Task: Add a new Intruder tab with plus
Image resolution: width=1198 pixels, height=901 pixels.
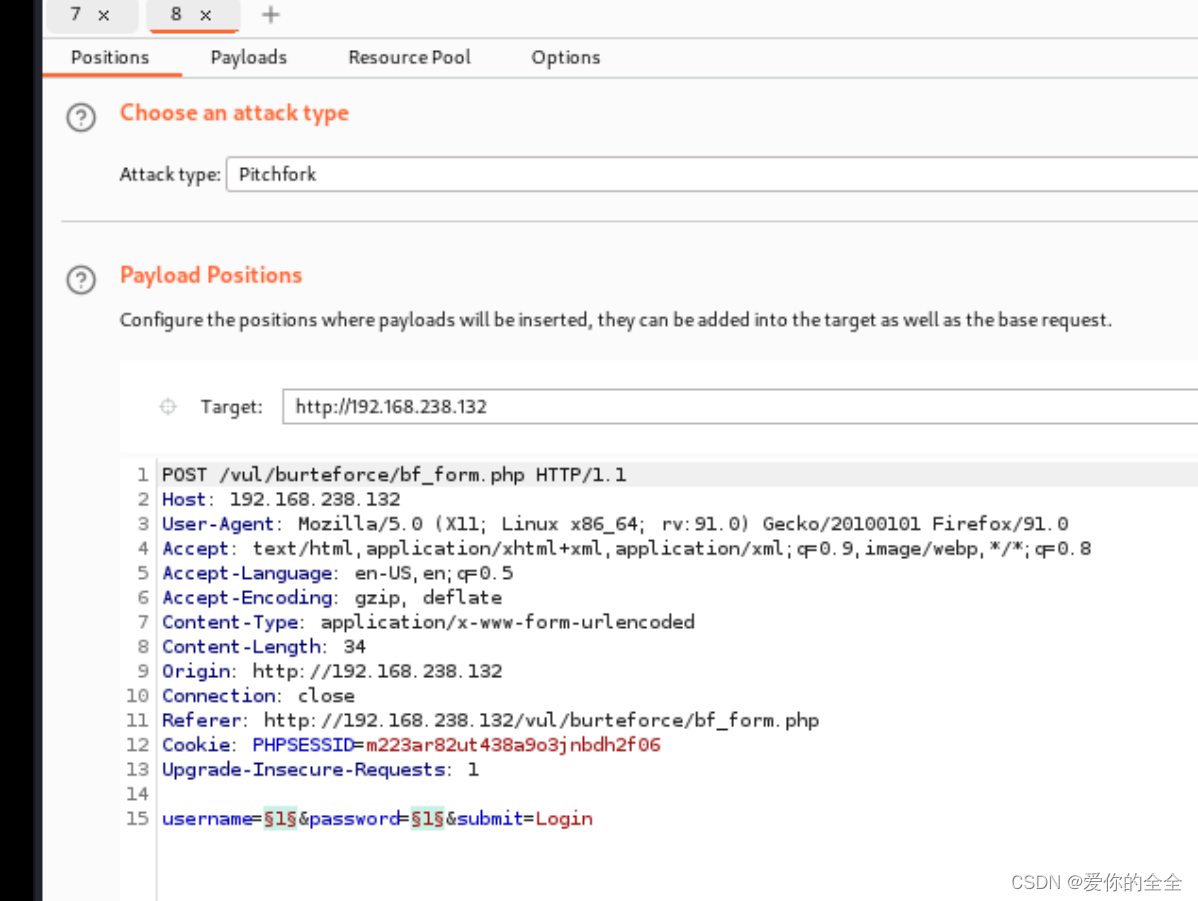Action: tap(270, 15)
